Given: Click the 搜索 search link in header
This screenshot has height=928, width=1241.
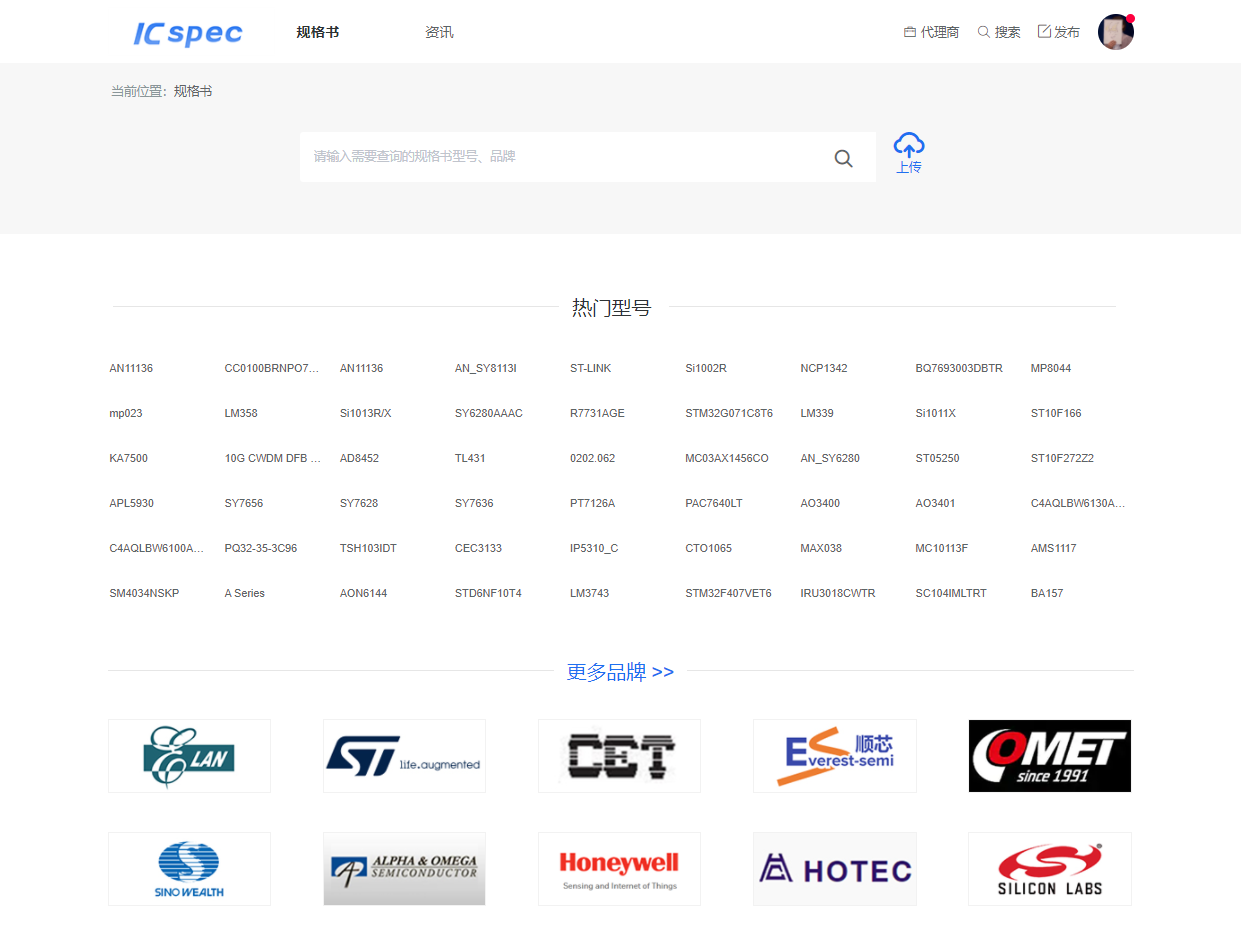Looking at the screenshot, I should click(x=999, y=32).
